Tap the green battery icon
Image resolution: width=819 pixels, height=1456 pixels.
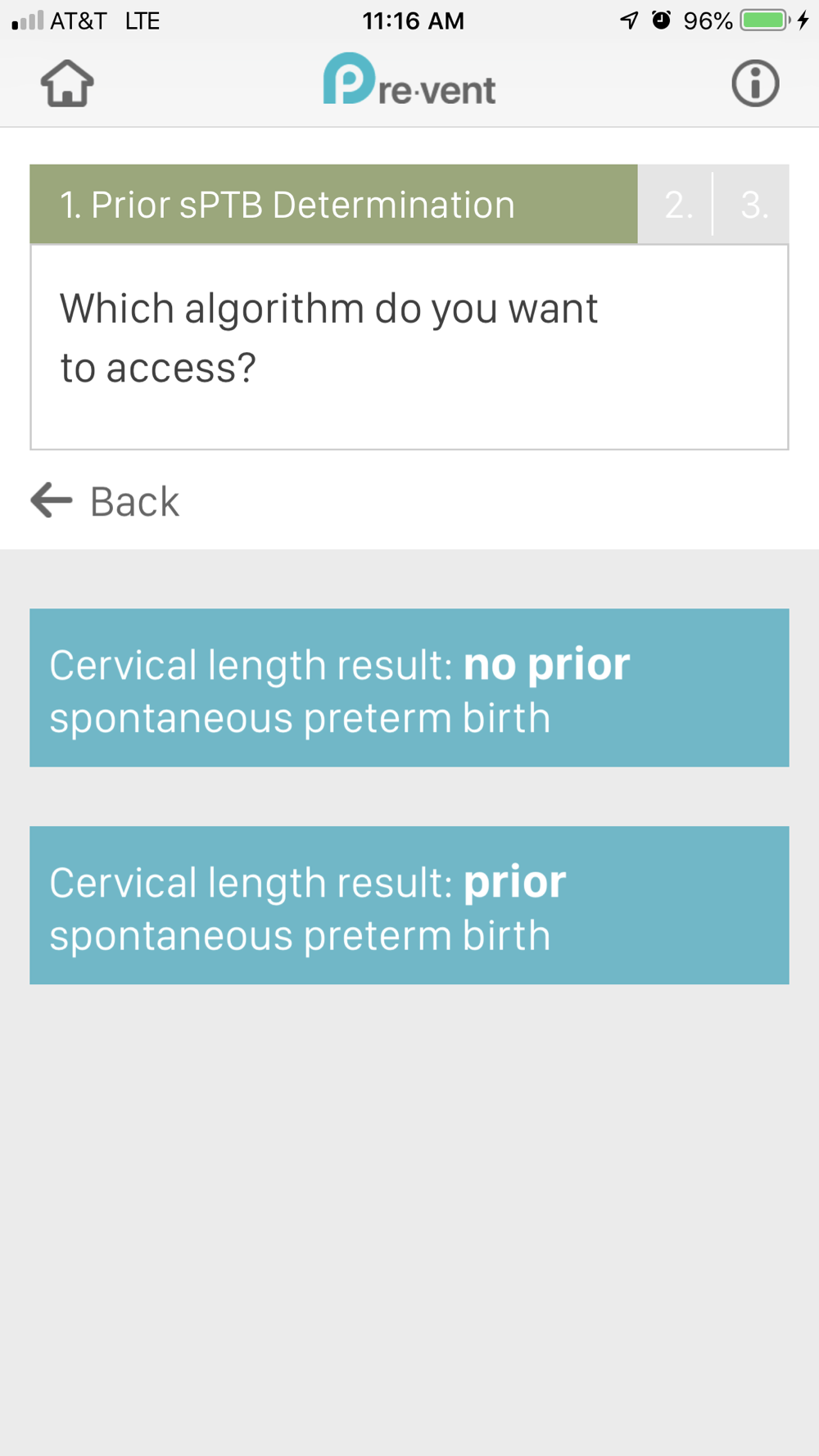point(764,20)
